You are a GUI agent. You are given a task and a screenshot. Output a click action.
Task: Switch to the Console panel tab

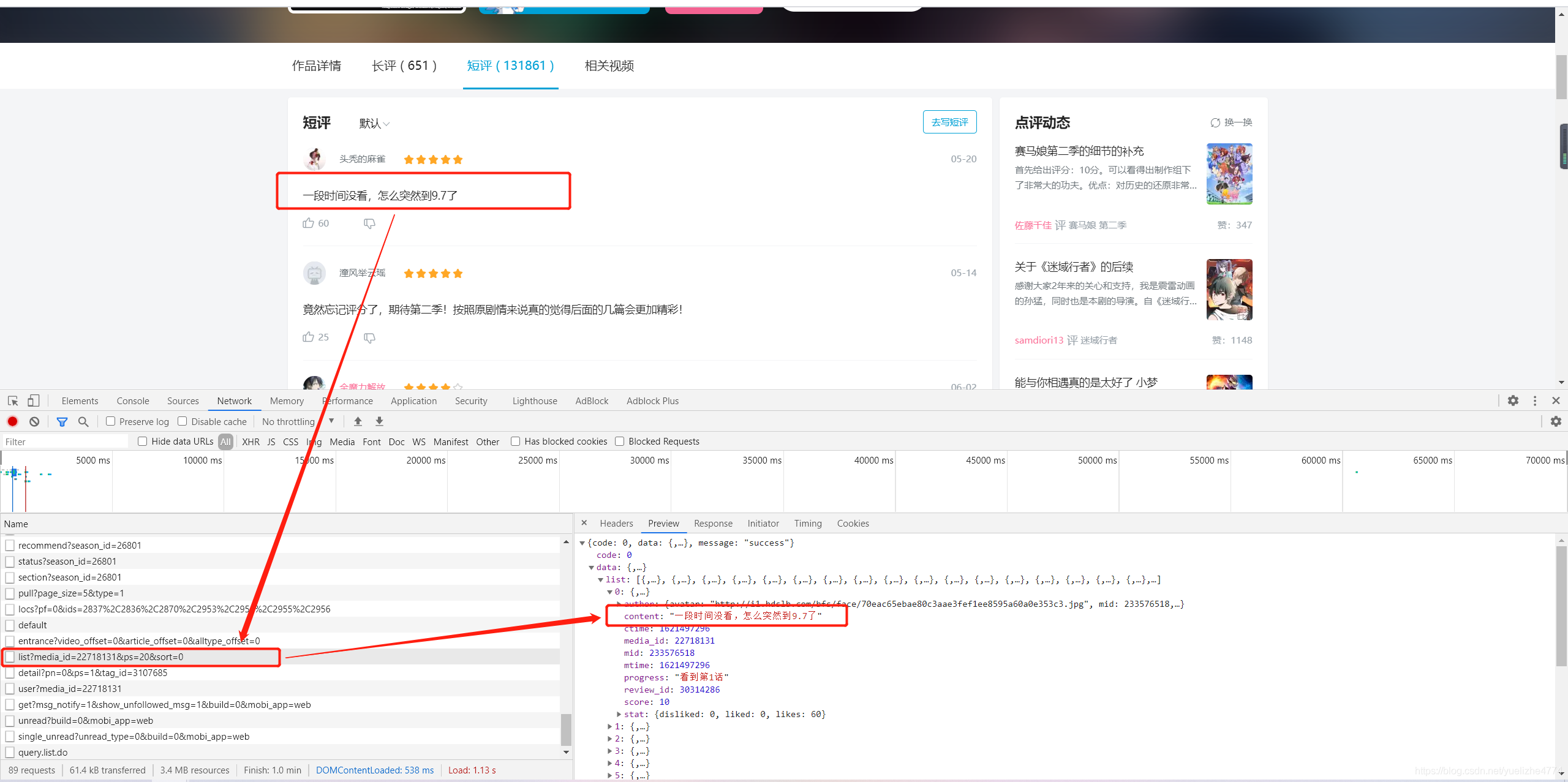pyautogui.click(x=133, y=401)
